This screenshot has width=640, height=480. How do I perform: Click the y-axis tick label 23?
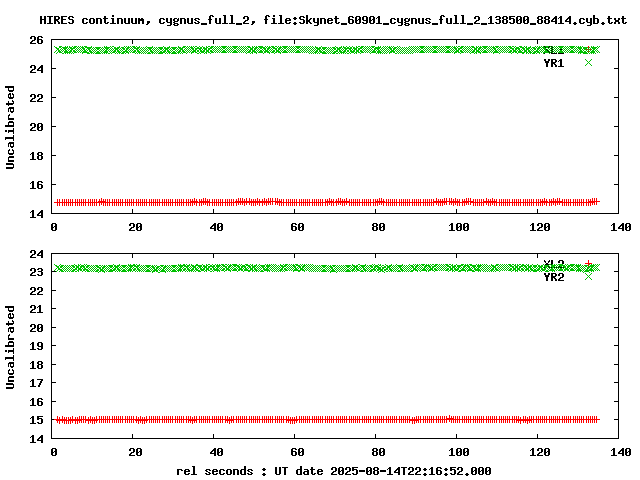[x=36, y=272]
